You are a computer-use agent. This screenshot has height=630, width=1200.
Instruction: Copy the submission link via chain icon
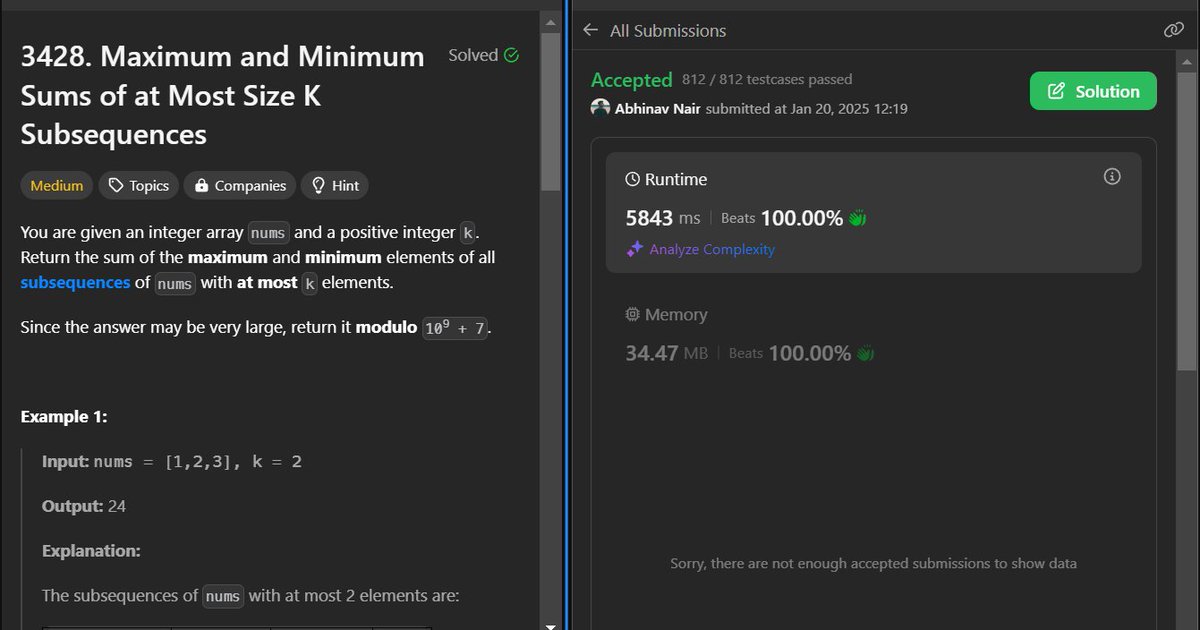click(1172, 30)
